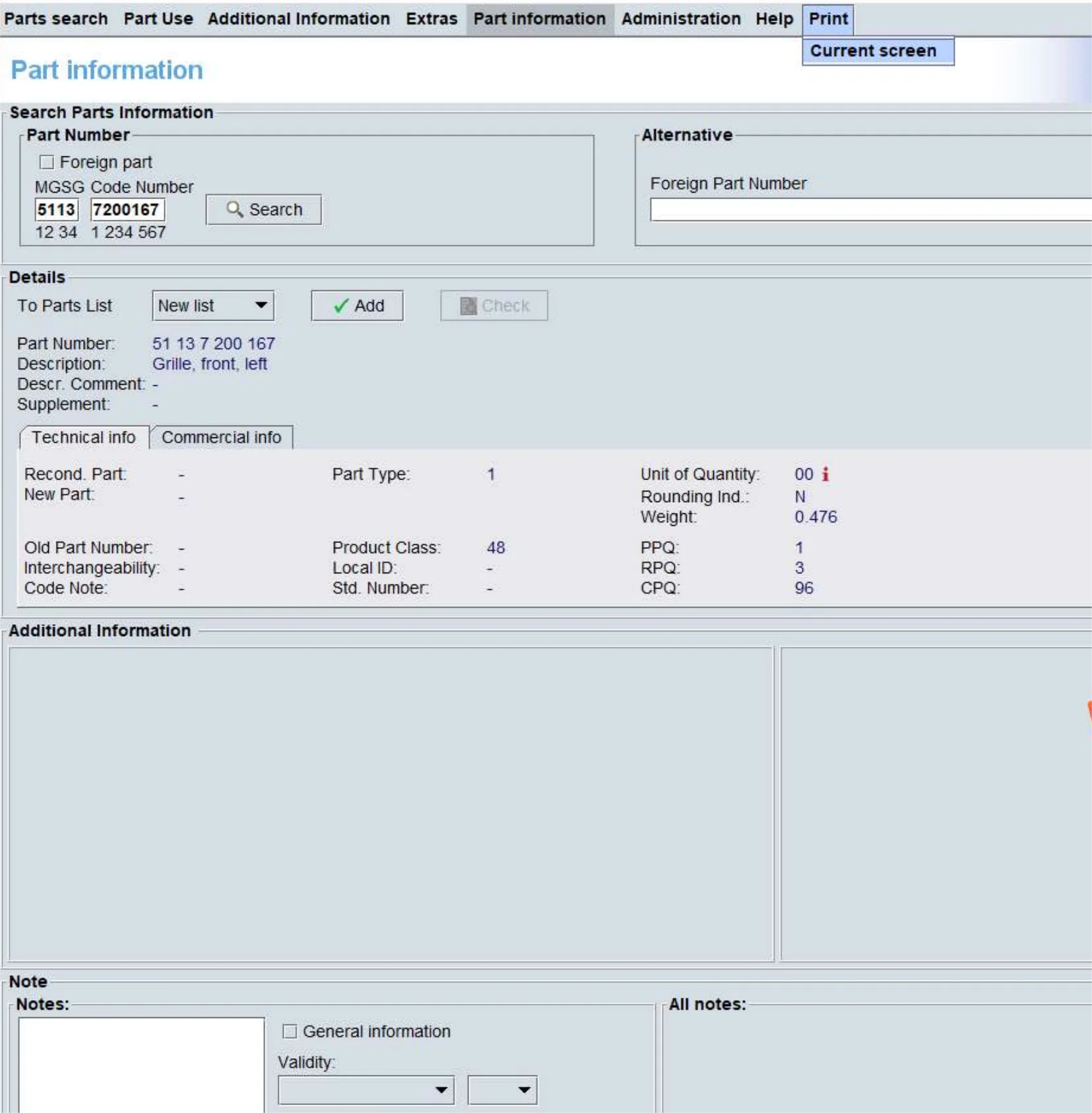Select the description 'Grille, front, left'
Viewport: 1092px width, 1113px height.
pyautogui.click(x=210, y=364)
